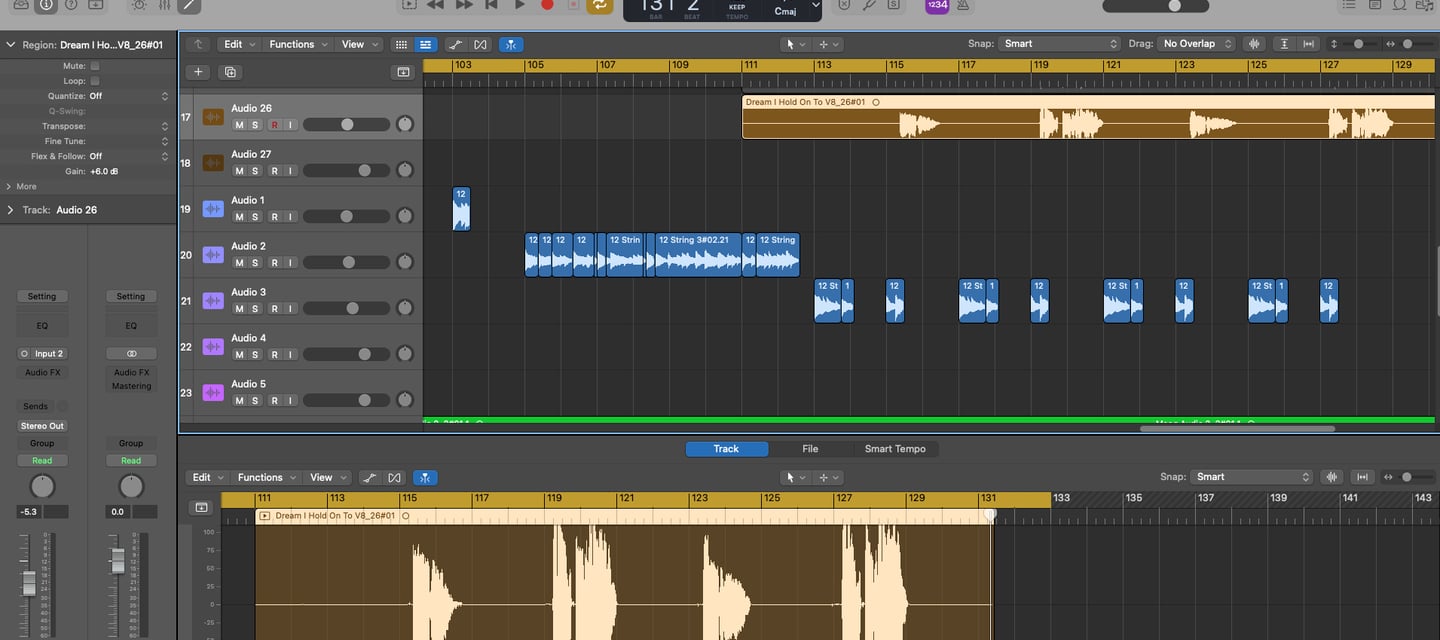The width and height of the screenshot is (1440, 640).
Task: Enable the region Loop checkbox
Action: tap(95, 81)
